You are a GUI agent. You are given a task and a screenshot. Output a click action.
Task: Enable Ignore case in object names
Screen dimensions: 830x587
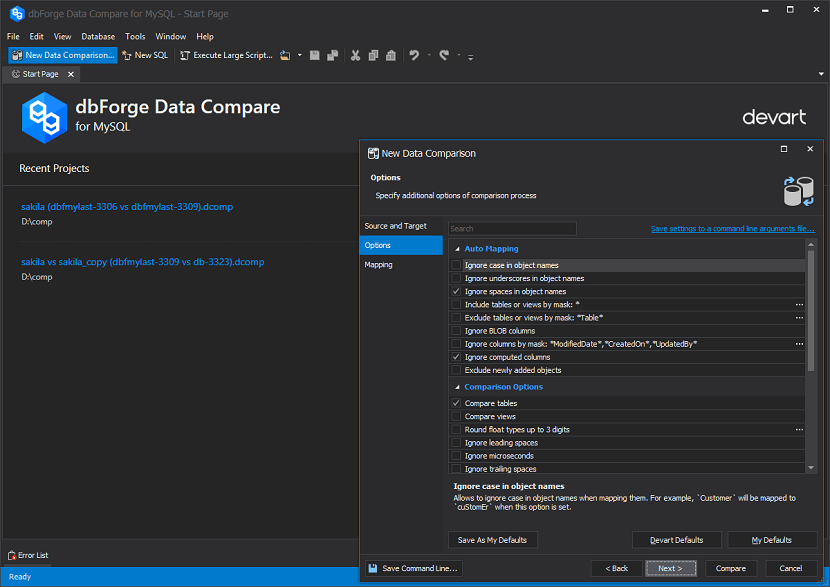[456, 265]
